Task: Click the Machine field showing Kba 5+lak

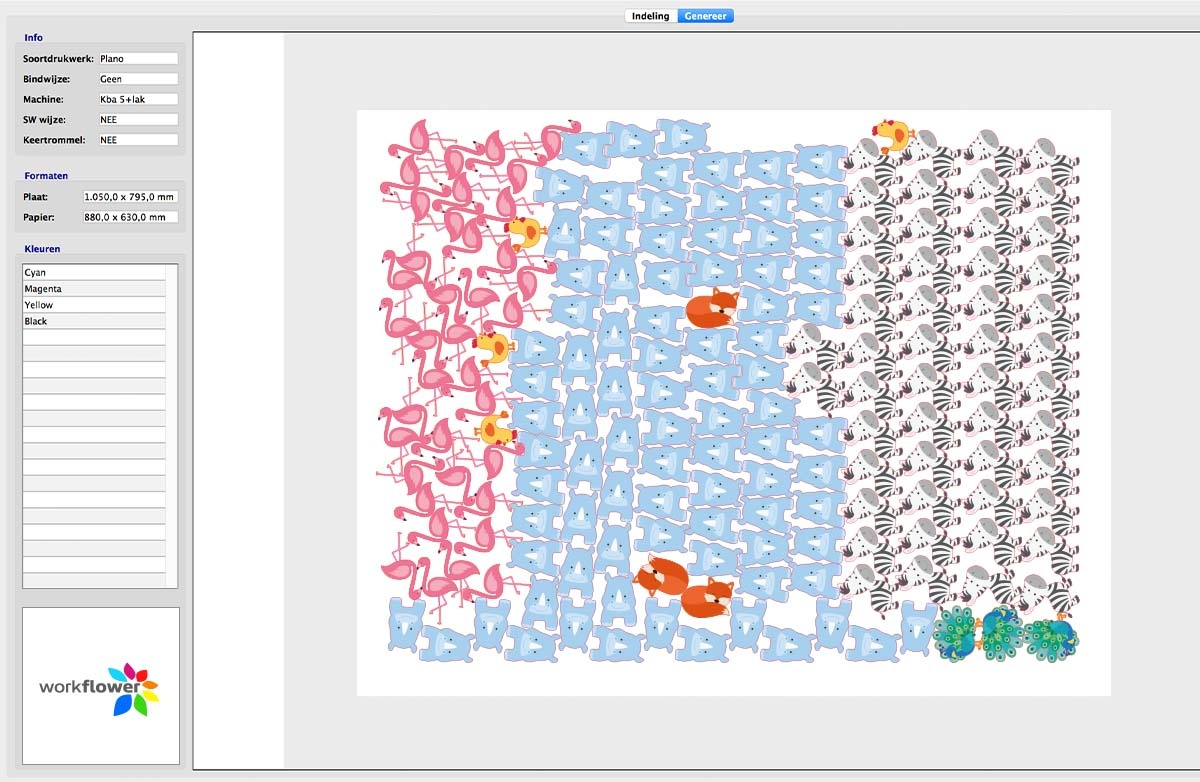Action: [x=138, y=99]
